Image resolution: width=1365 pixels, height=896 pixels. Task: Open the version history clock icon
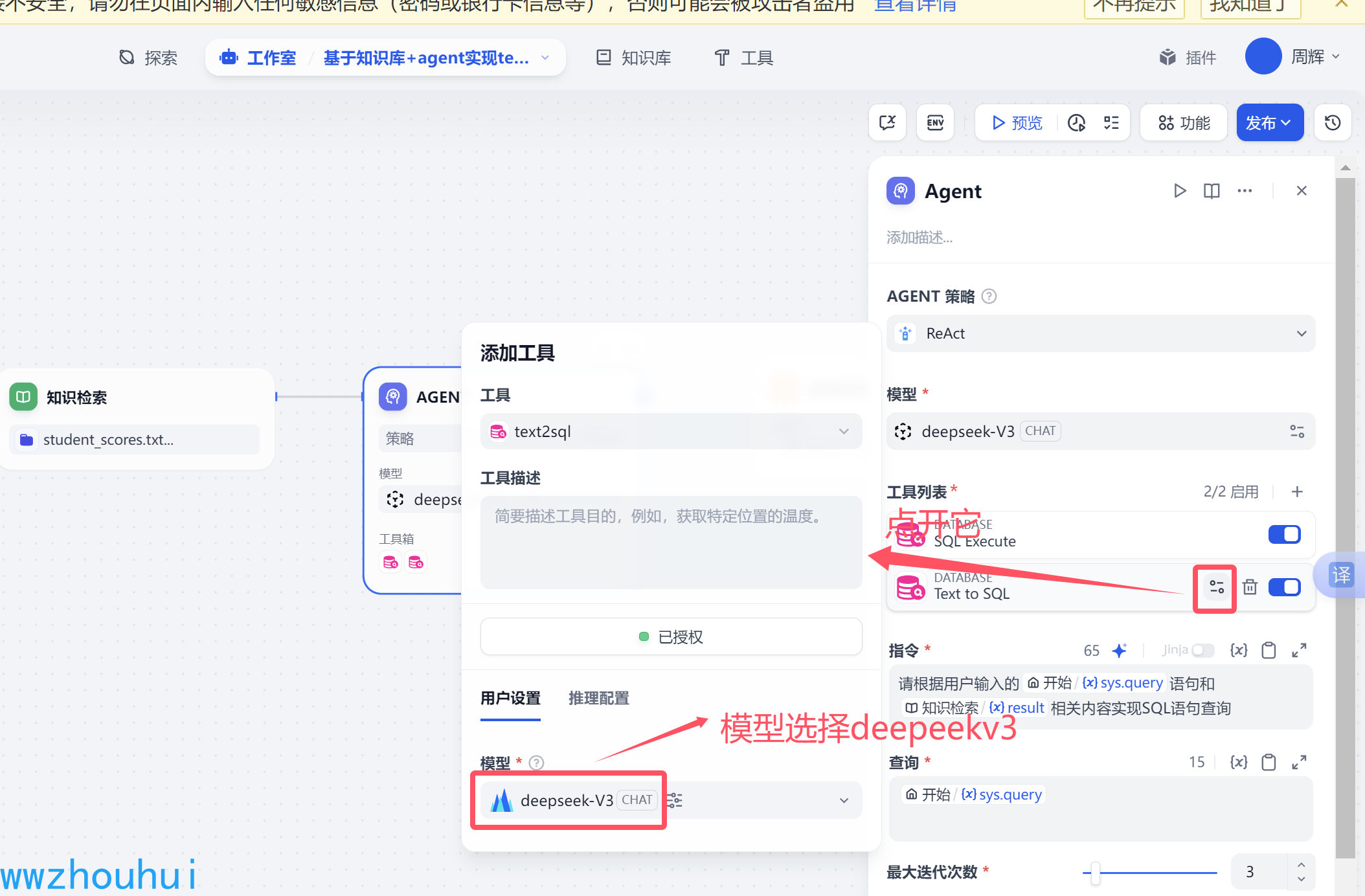[1332, 122]
